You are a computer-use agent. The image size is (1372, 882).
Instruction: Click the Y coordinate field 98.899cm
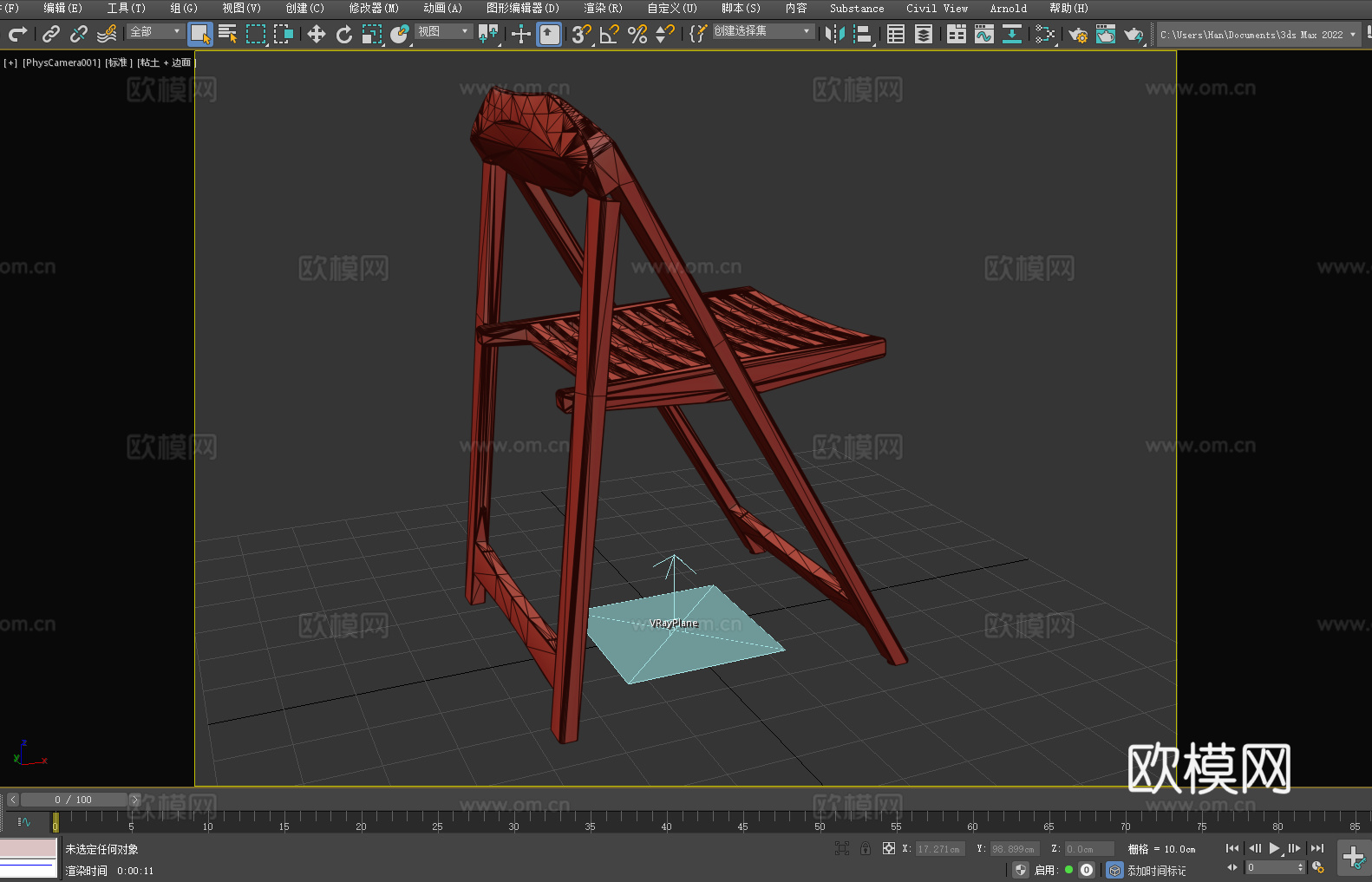[1015, 849]
